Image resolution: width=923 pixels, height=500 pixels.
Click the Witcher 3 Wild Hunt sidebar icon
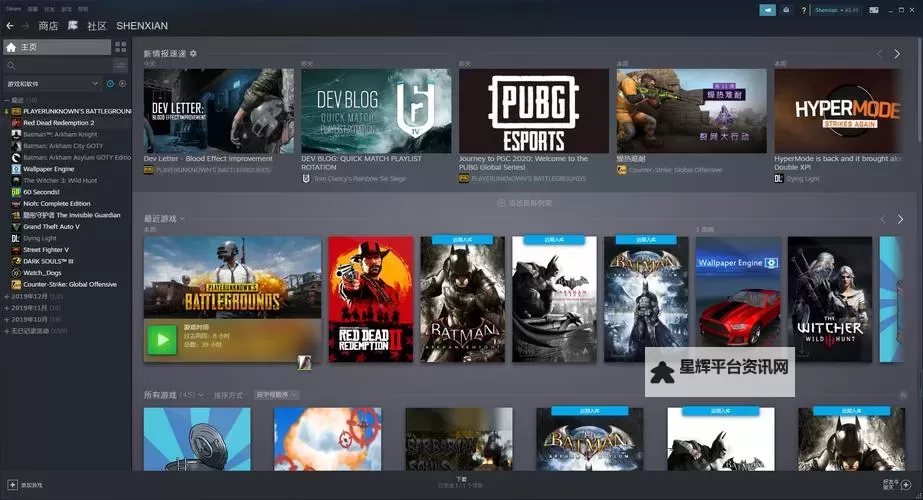pos(16,180)
